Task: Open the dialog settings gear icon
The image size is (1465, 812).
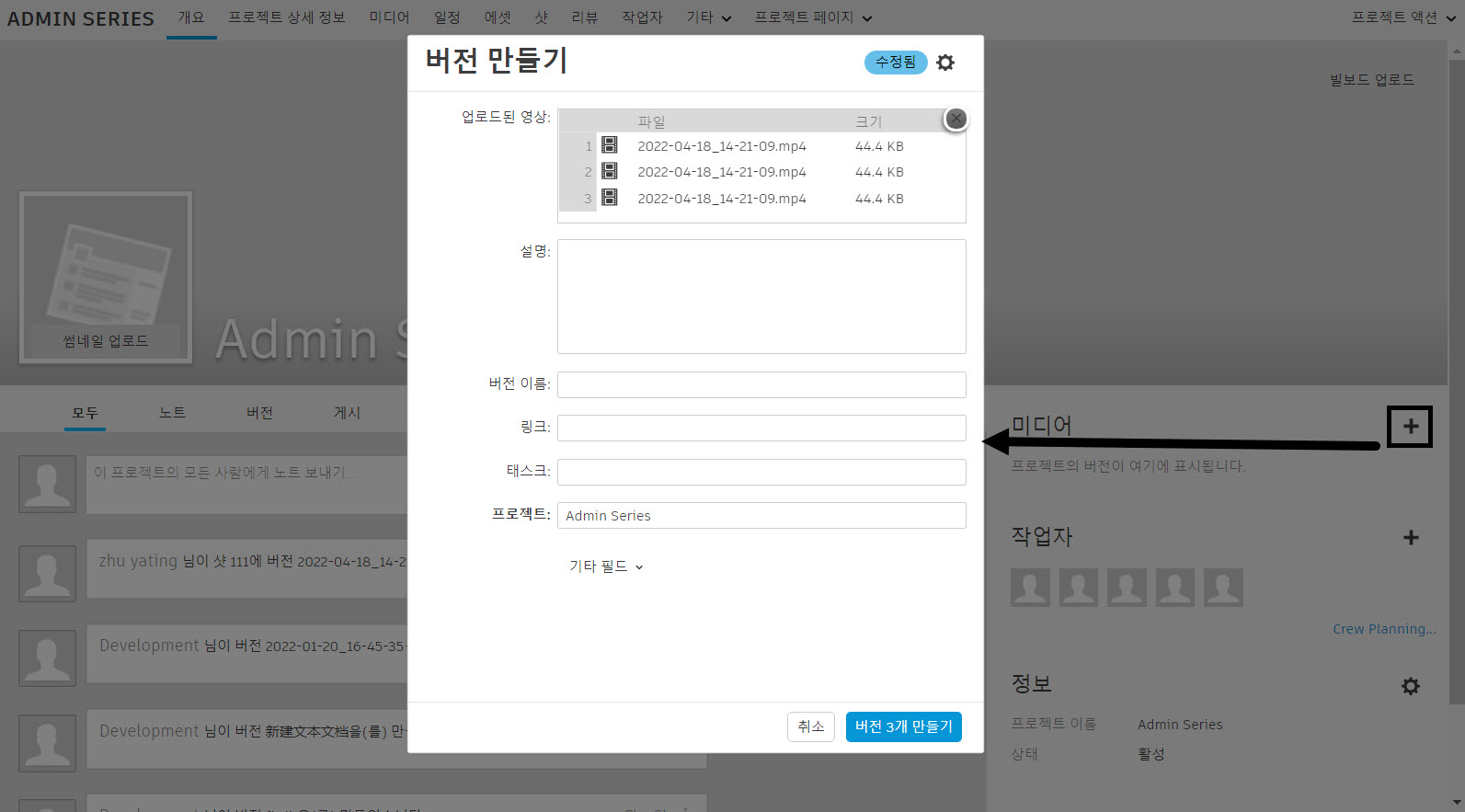Action: coord(945,63)
